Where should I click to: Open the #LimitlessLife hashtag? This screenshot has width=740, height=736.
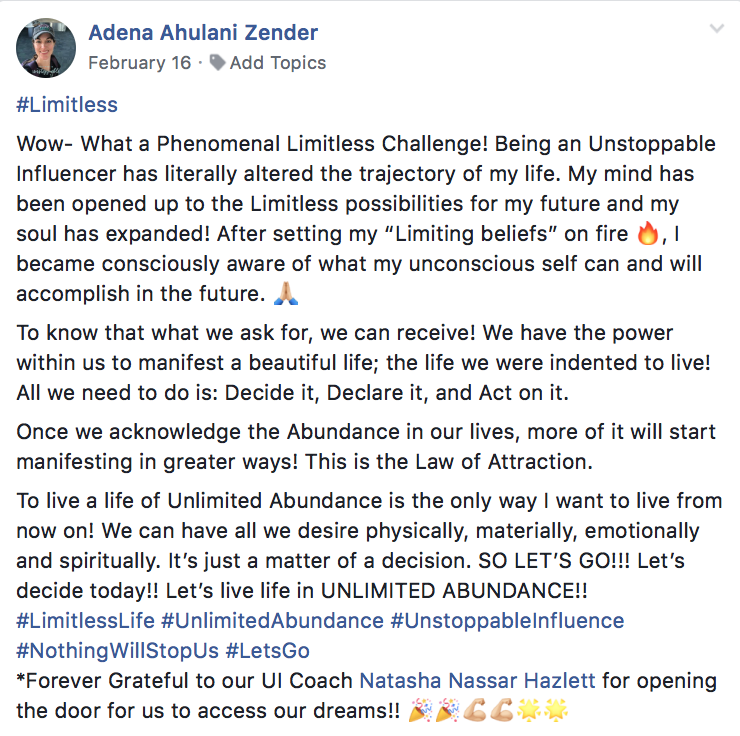[x=85, y=621]
